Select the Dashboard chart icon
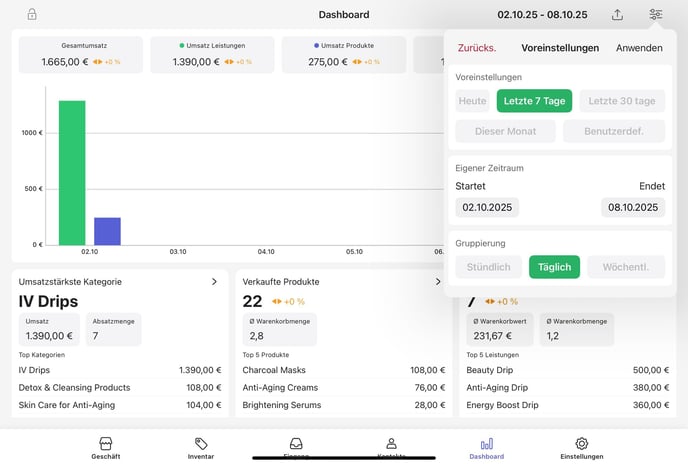688x464 pixels. click(x=487, y=447)
